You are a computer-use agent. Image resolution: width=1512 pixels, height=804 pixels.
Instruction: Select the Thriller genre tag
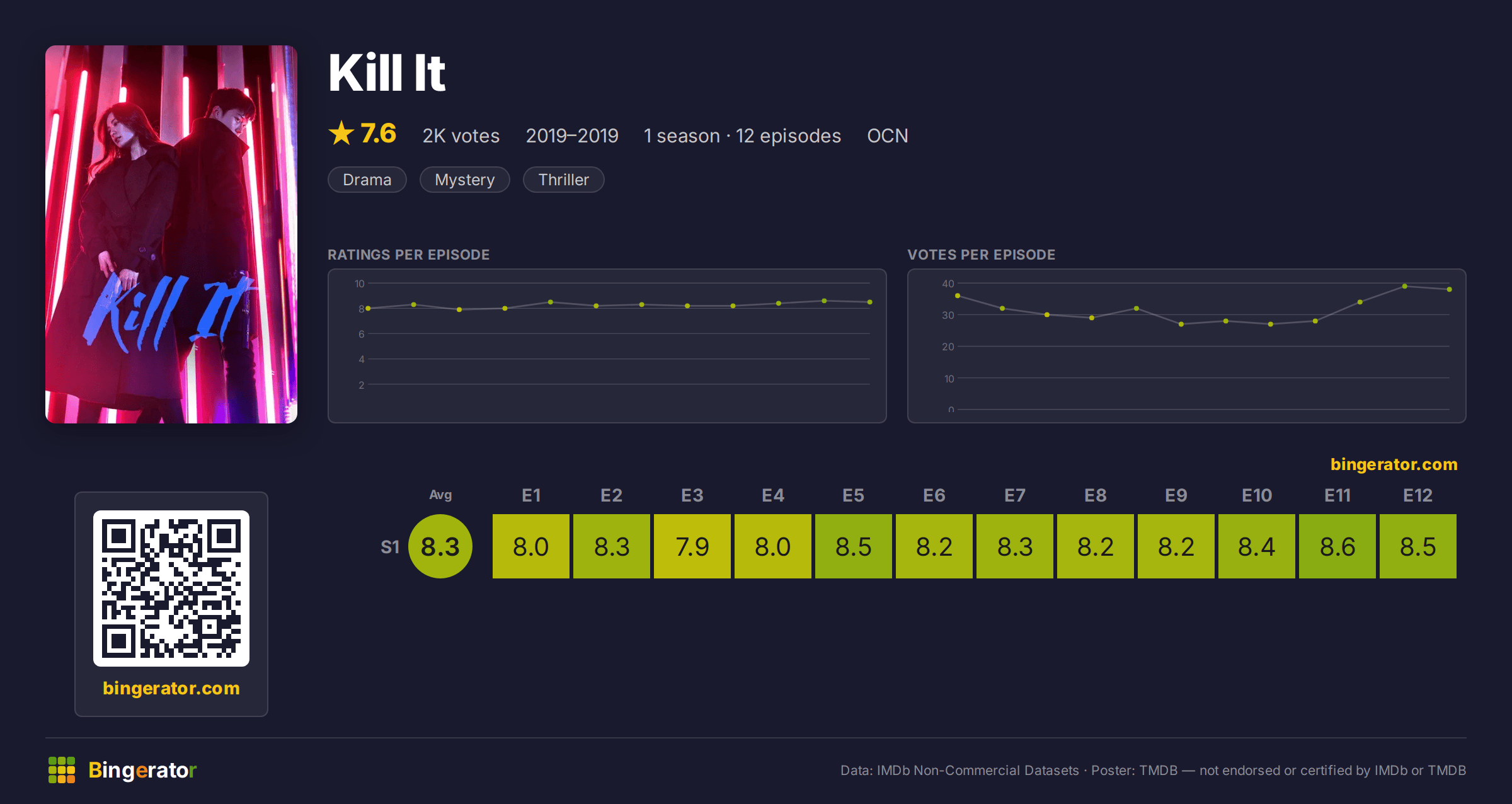[564, 180]
